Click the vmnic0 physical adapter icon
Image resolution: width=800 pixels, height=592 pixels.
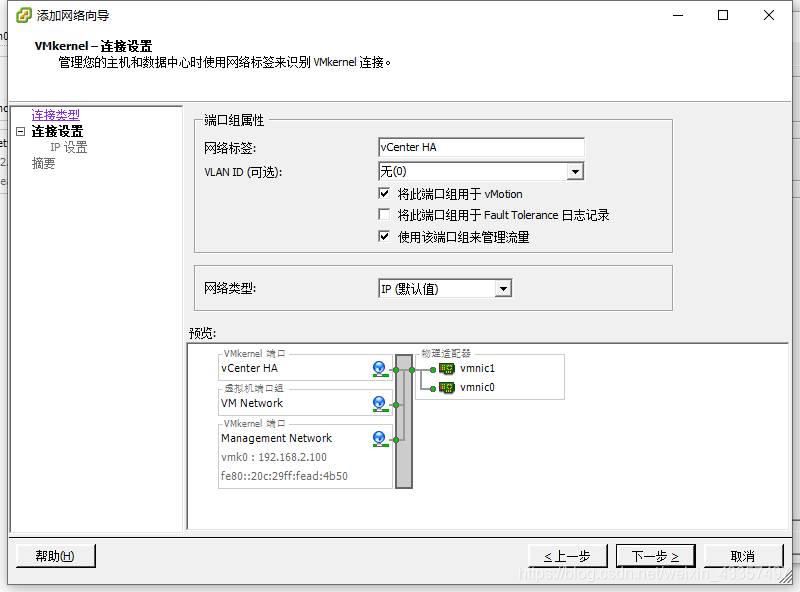click(446, 388)
